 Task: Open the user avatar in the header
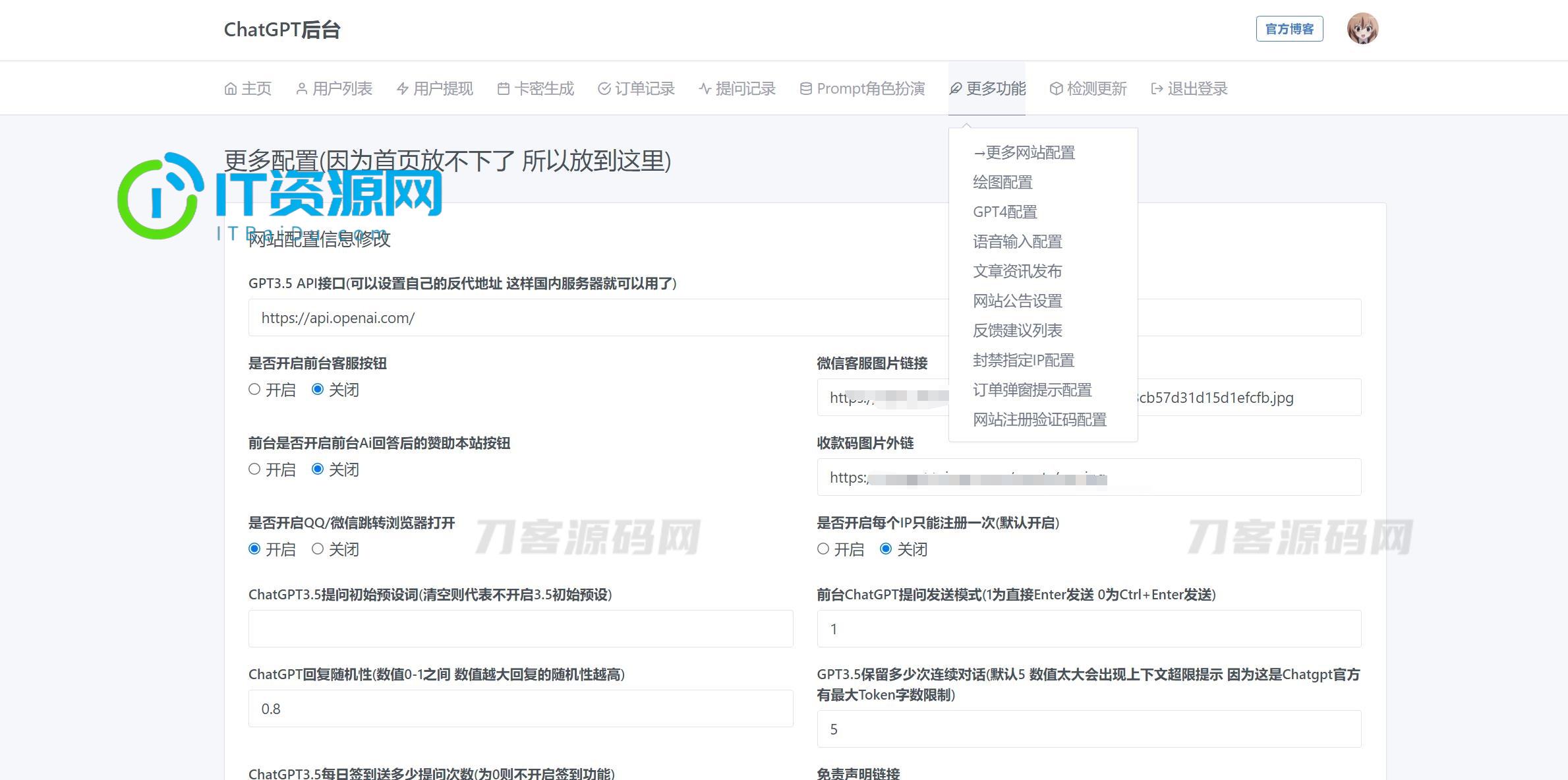click(1362, 29)
